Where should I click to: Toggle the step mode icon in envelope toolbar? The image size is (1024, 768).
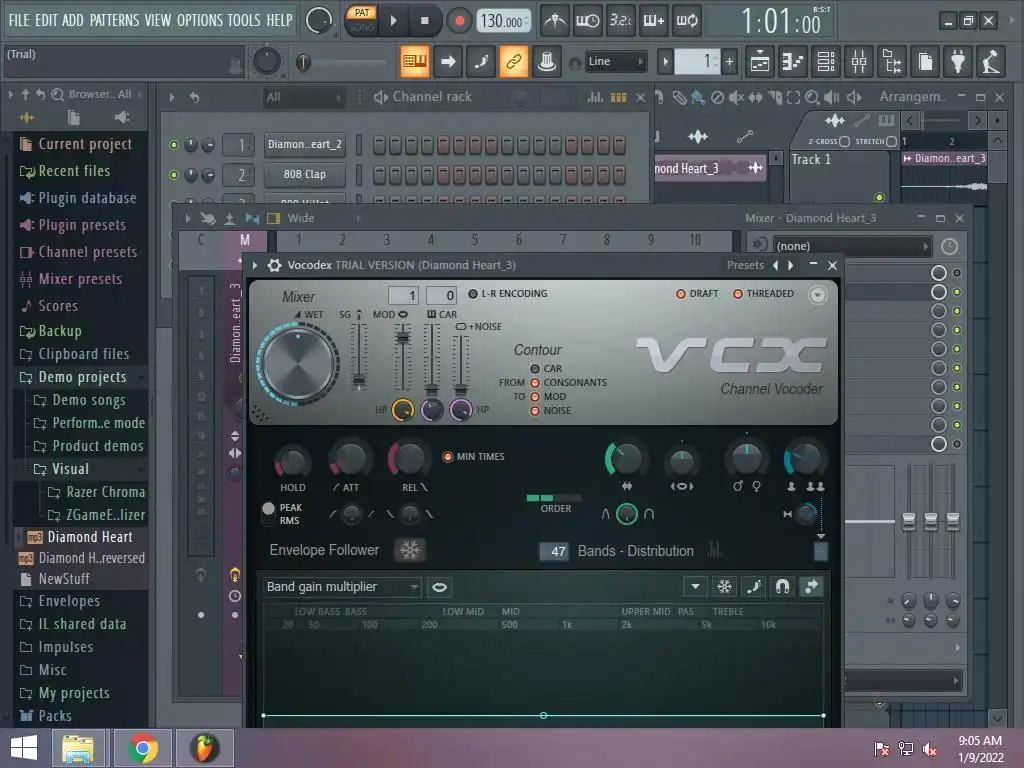(x=754, y=586)
